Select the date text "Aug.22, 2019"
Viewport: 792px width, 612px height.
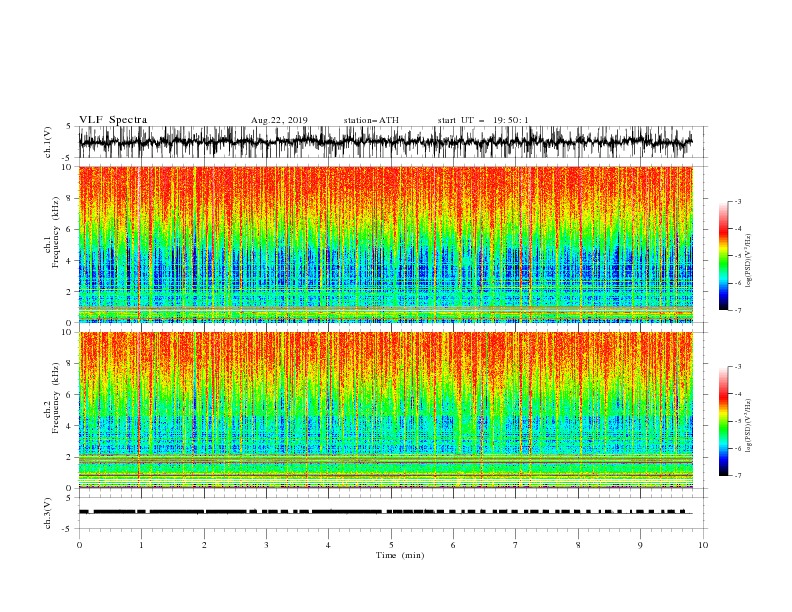tap(279, 120)
